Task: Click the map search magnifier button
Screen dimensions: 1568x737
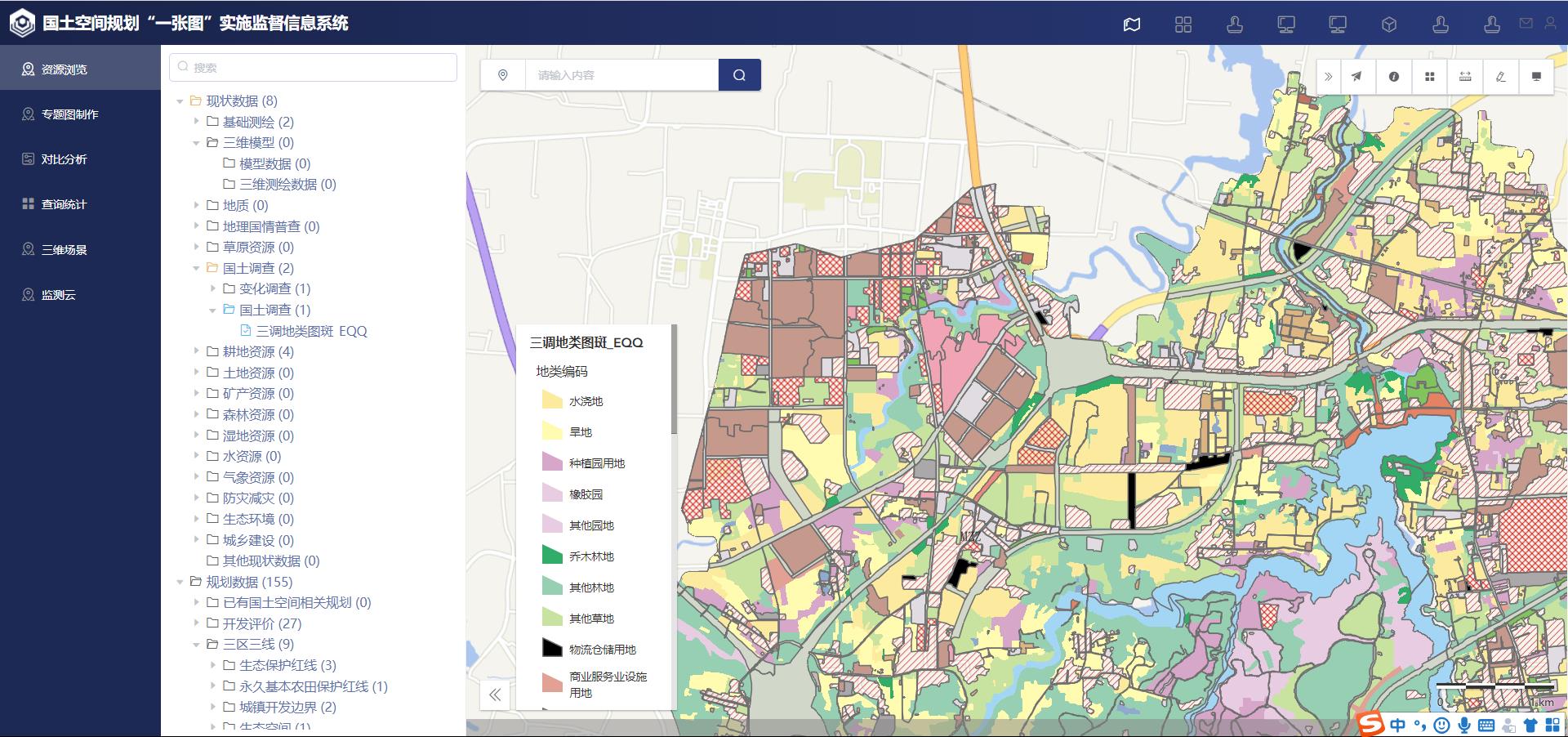Action: (x=739, y=75)
